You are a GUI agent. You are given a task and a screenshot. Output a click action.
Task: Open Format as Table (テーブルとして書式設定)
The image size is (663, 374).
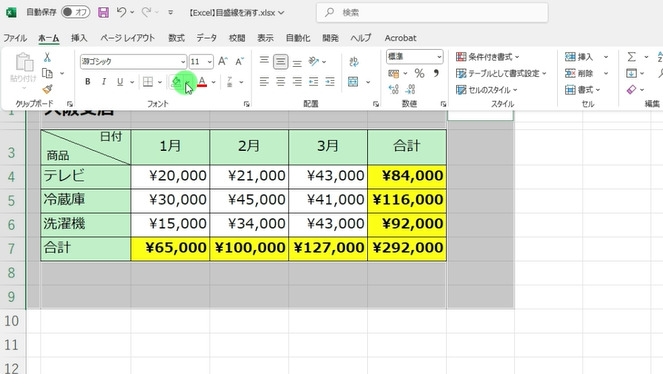coord(501,74)
